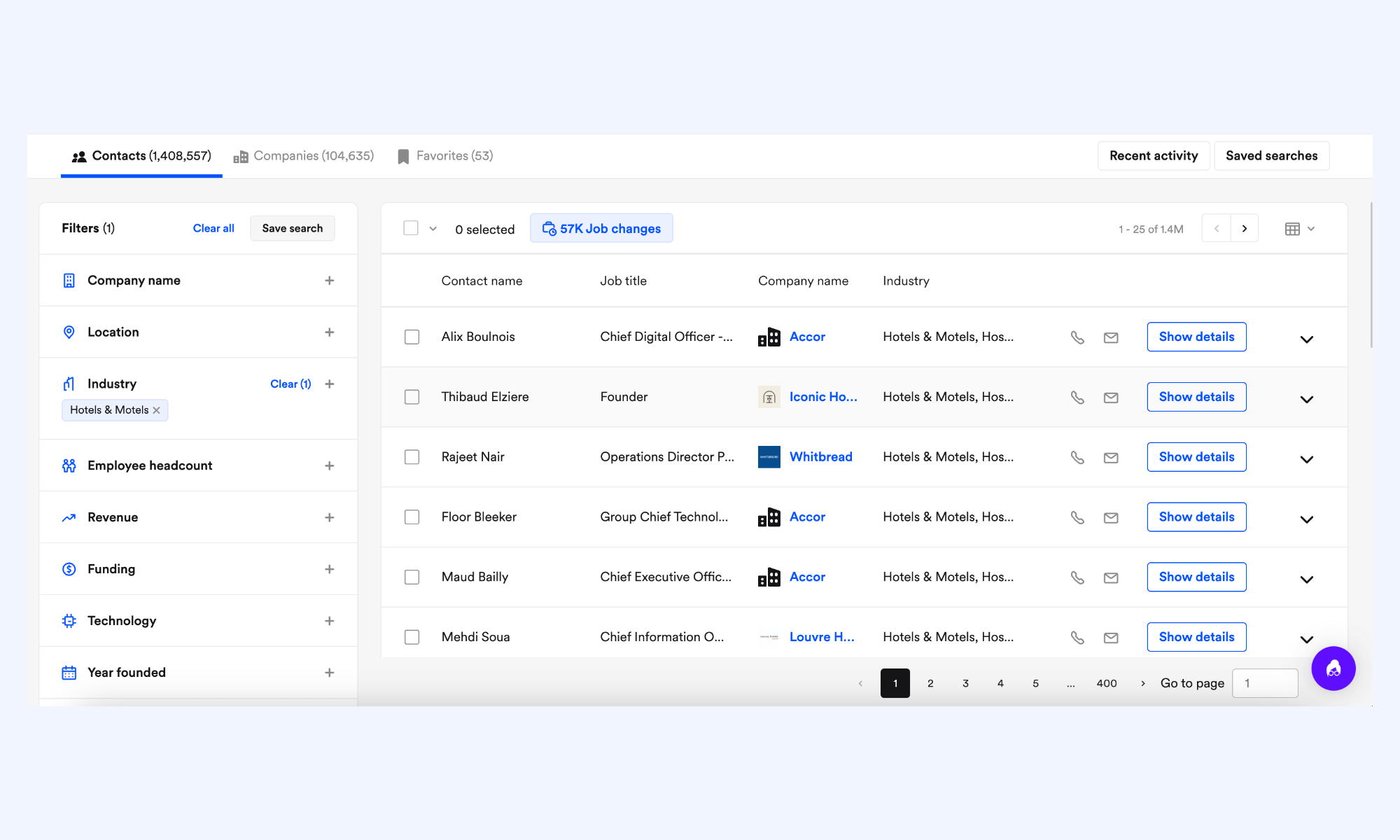This screenshot has height=840, width=1400.
Task: Expand the Technology filter
Action: click(x=330, y=622)
